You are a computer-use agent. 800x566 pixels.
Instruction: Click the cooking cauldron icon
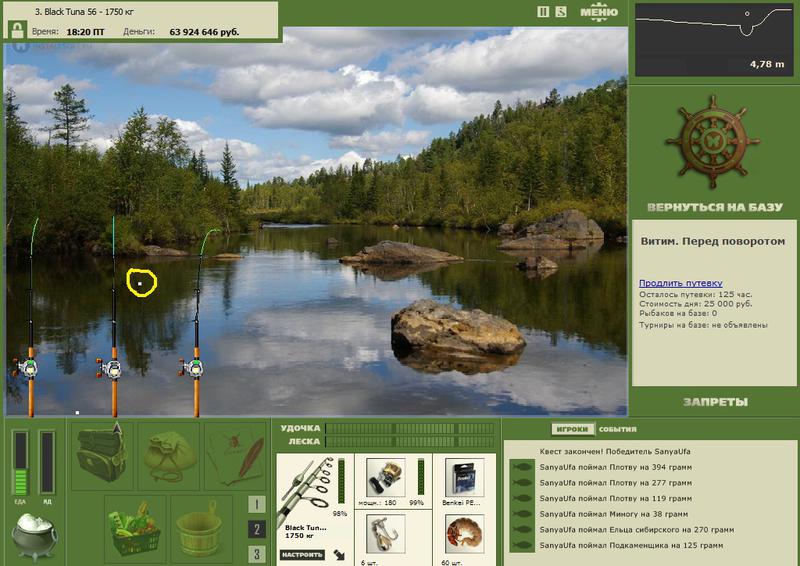click(34, 536)
